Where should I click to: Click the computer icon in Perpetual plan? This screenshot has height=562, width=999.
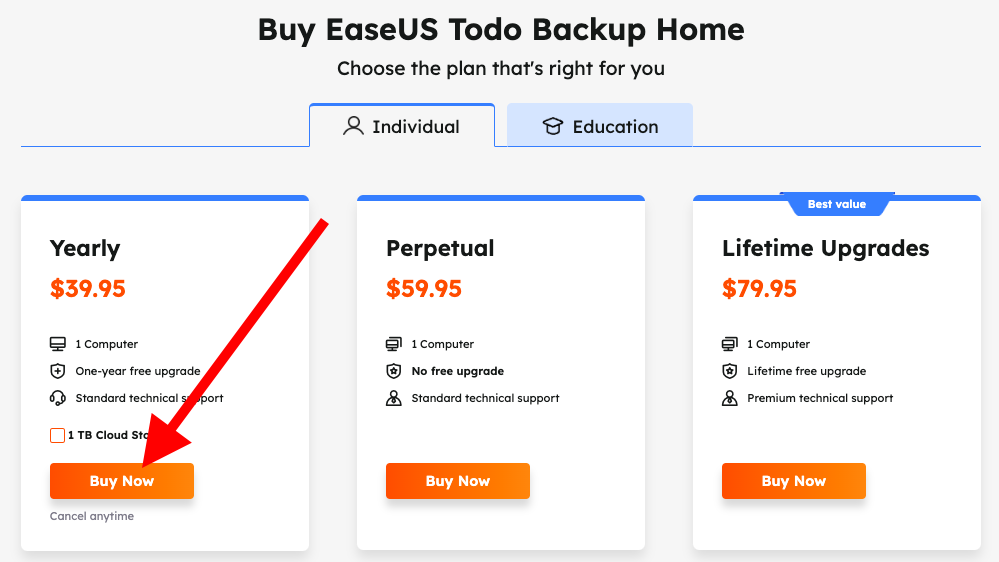click(x=394, y=344)
